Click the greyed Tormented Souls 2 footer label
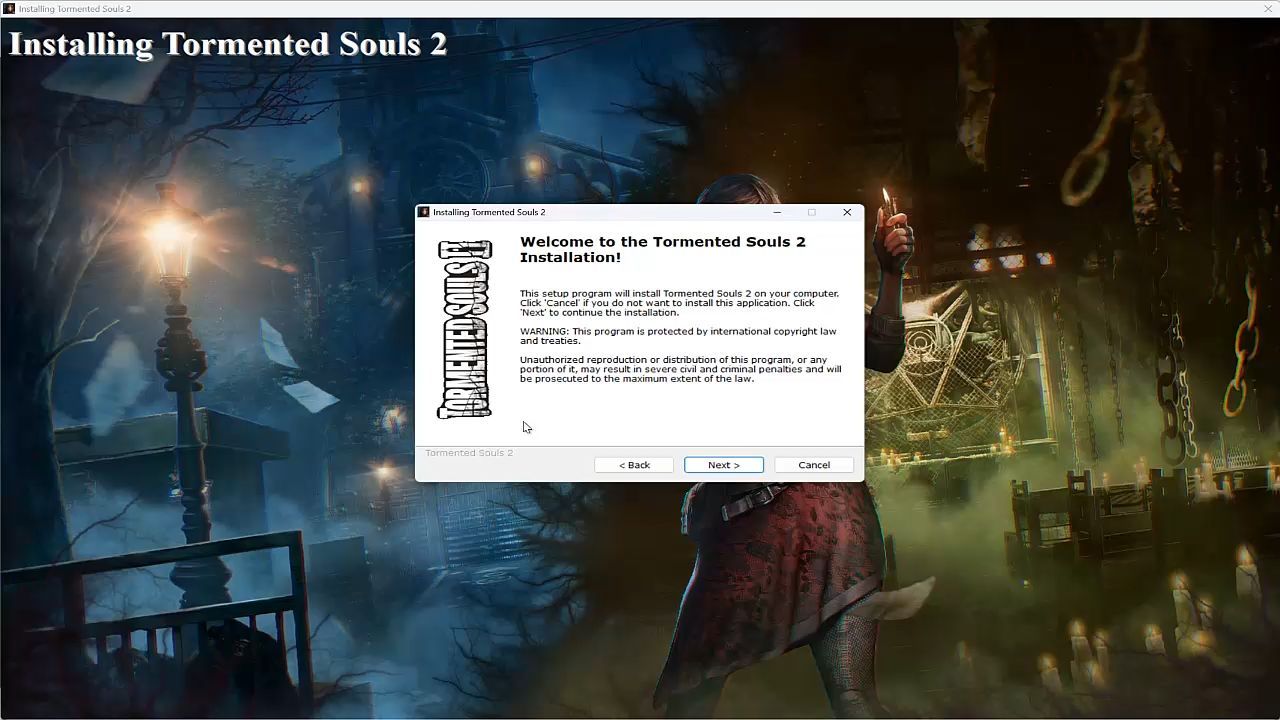This screenshot has height=720, width=1280. (x=469, y=453)
